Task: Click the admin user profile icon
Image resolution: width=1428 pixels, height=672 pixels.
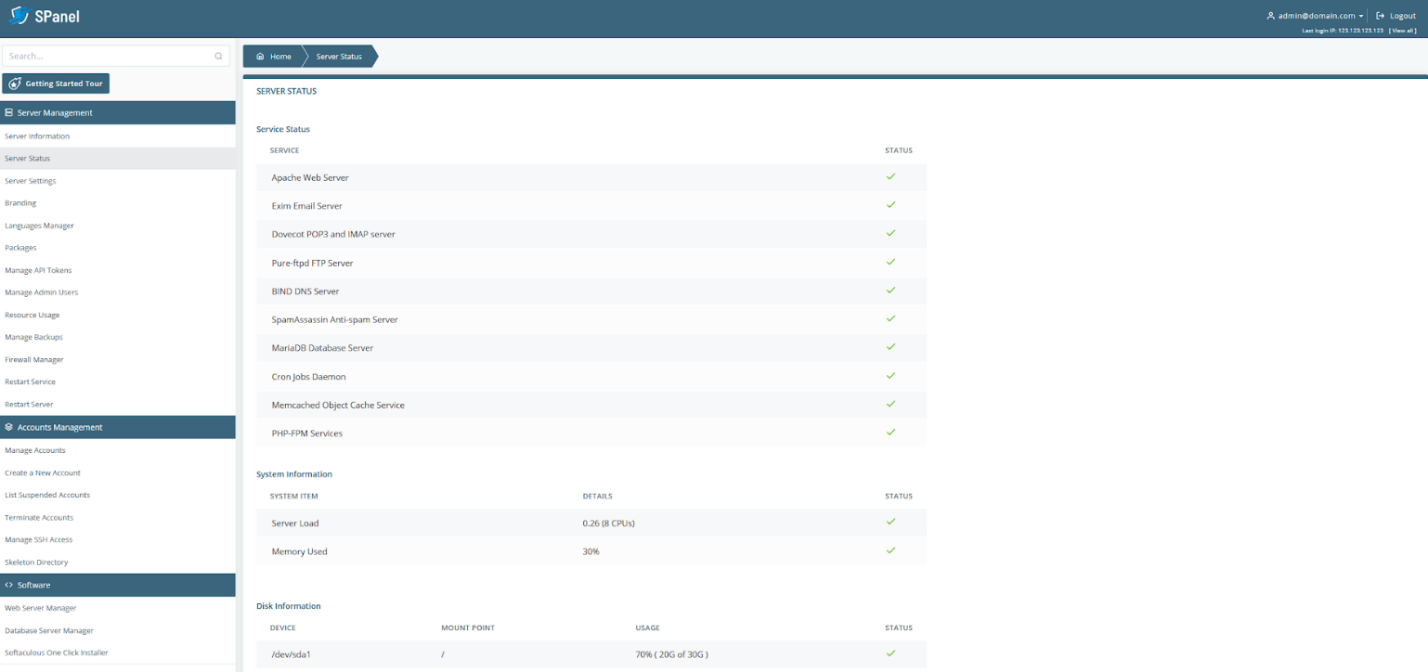Action: pos(1268,15)
